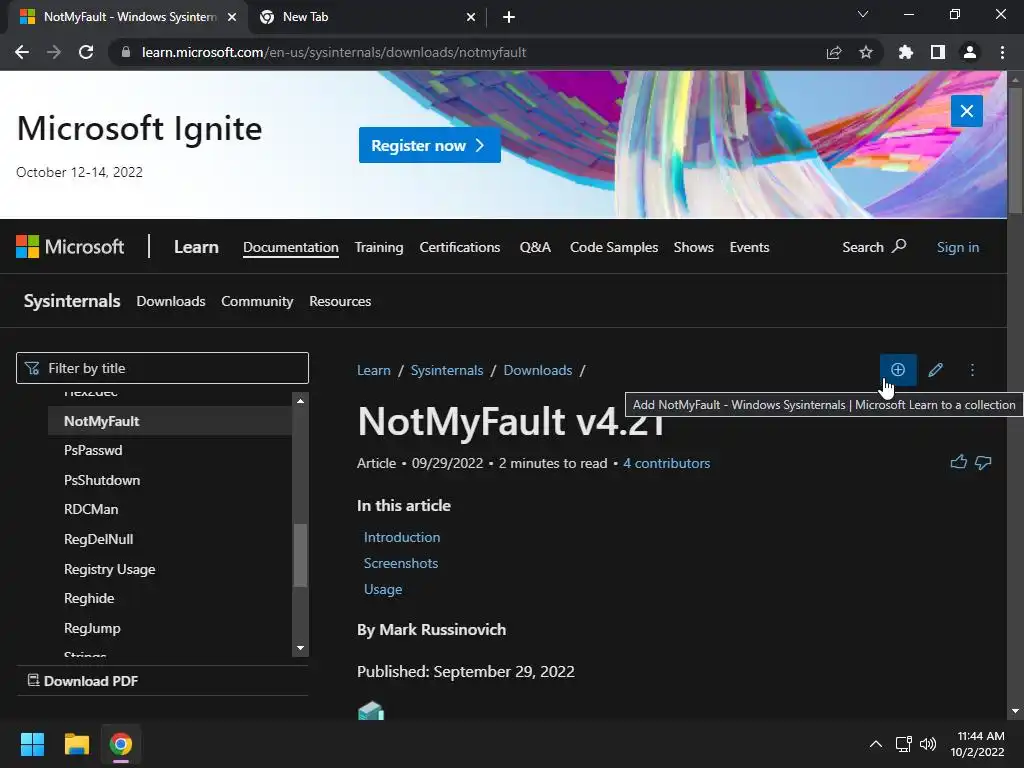Open the Training menu item
This screenshot has width=1024, height=768.
click(379, 247)
